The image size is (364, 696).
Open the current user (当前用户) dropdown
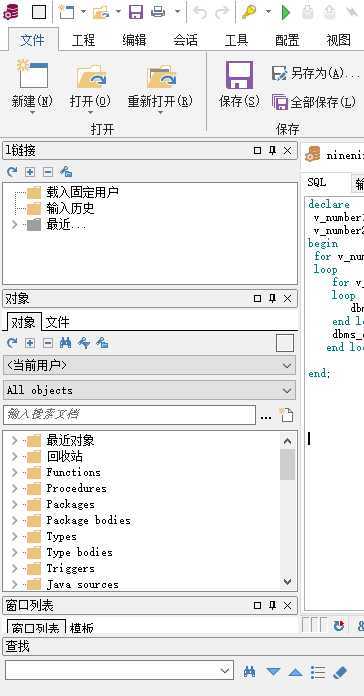[x=287, y=365]
